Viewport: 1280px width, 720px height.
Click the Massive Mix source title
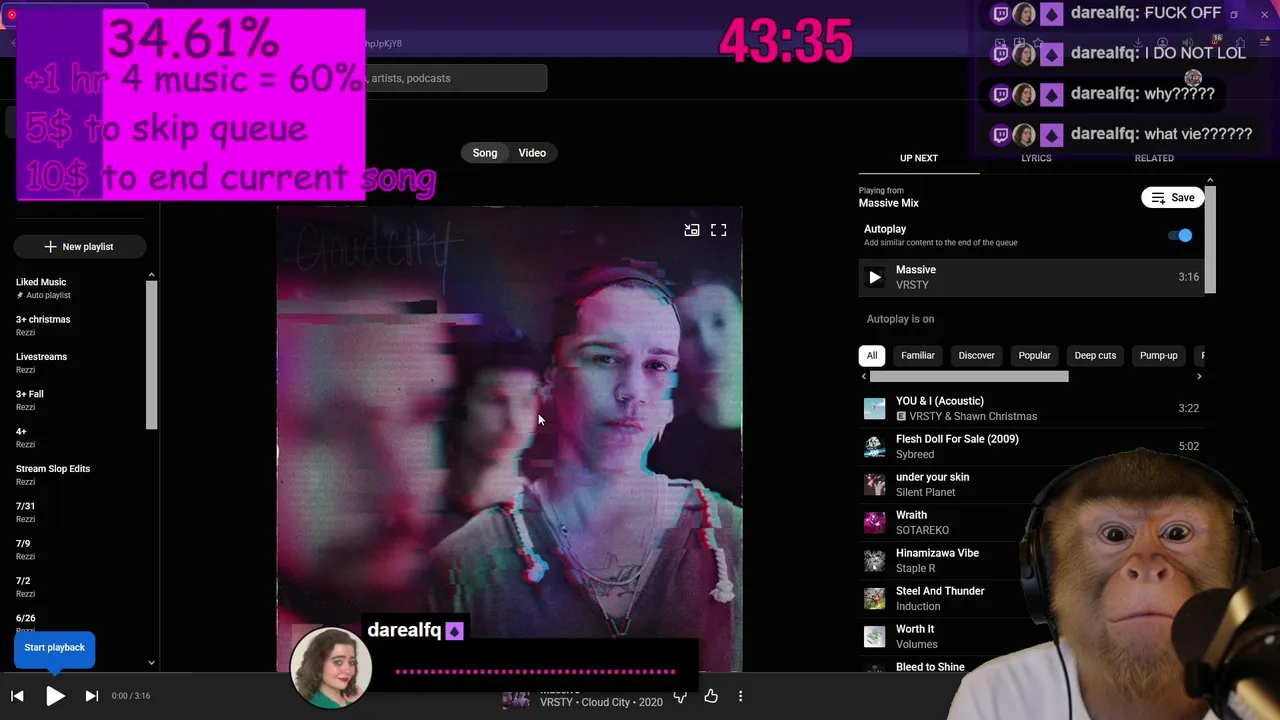(888, 203)
